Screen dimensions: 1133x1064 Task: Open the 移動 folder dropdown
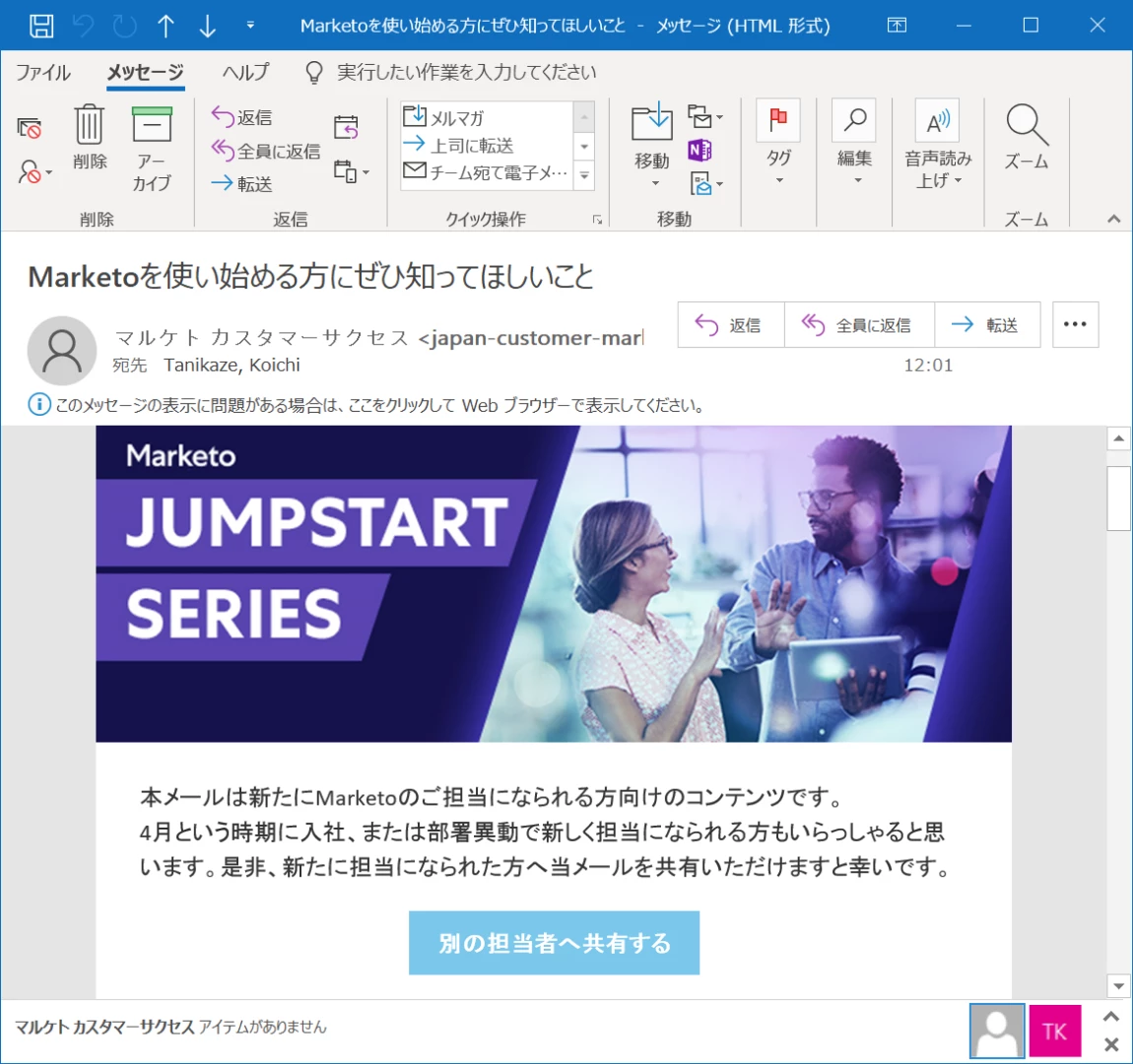pos(652,146)
